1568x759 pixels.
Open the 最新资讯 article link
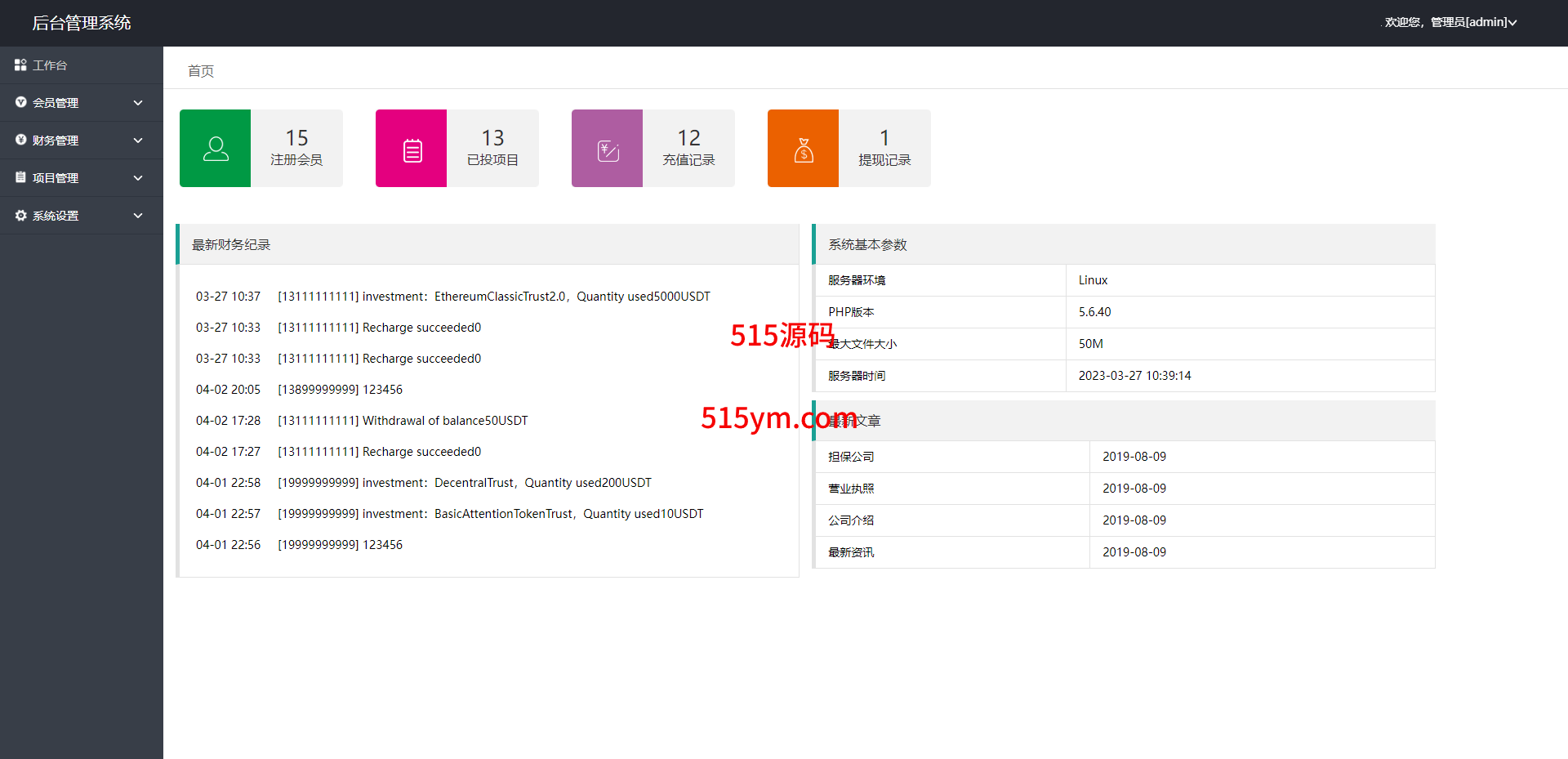click(851, 552)
